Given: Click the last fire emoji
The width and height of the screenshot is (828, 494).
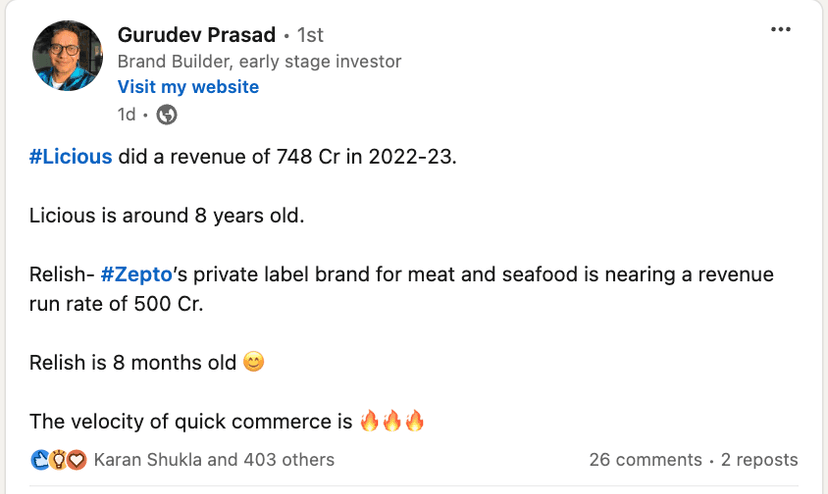Looking at the screenshot, I should (x=414, y=421).
